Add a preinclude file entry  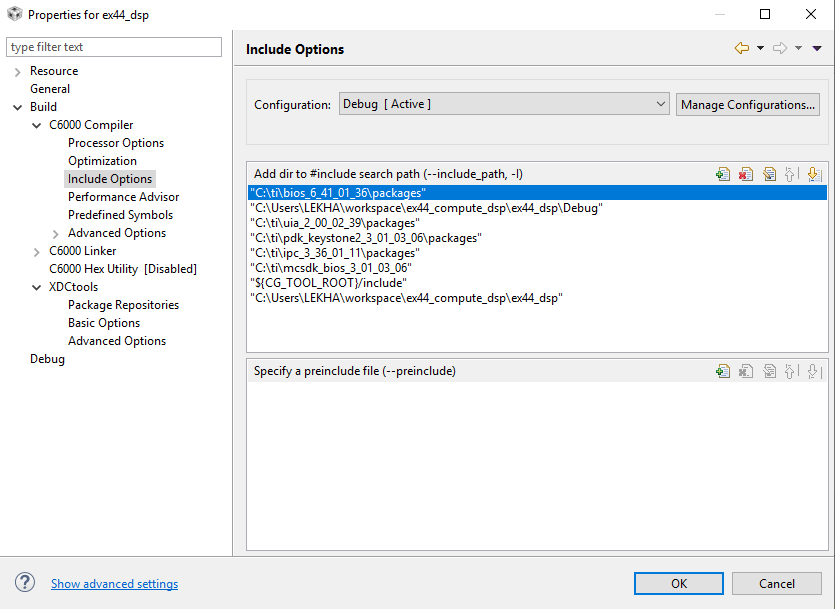click(723, 371)
